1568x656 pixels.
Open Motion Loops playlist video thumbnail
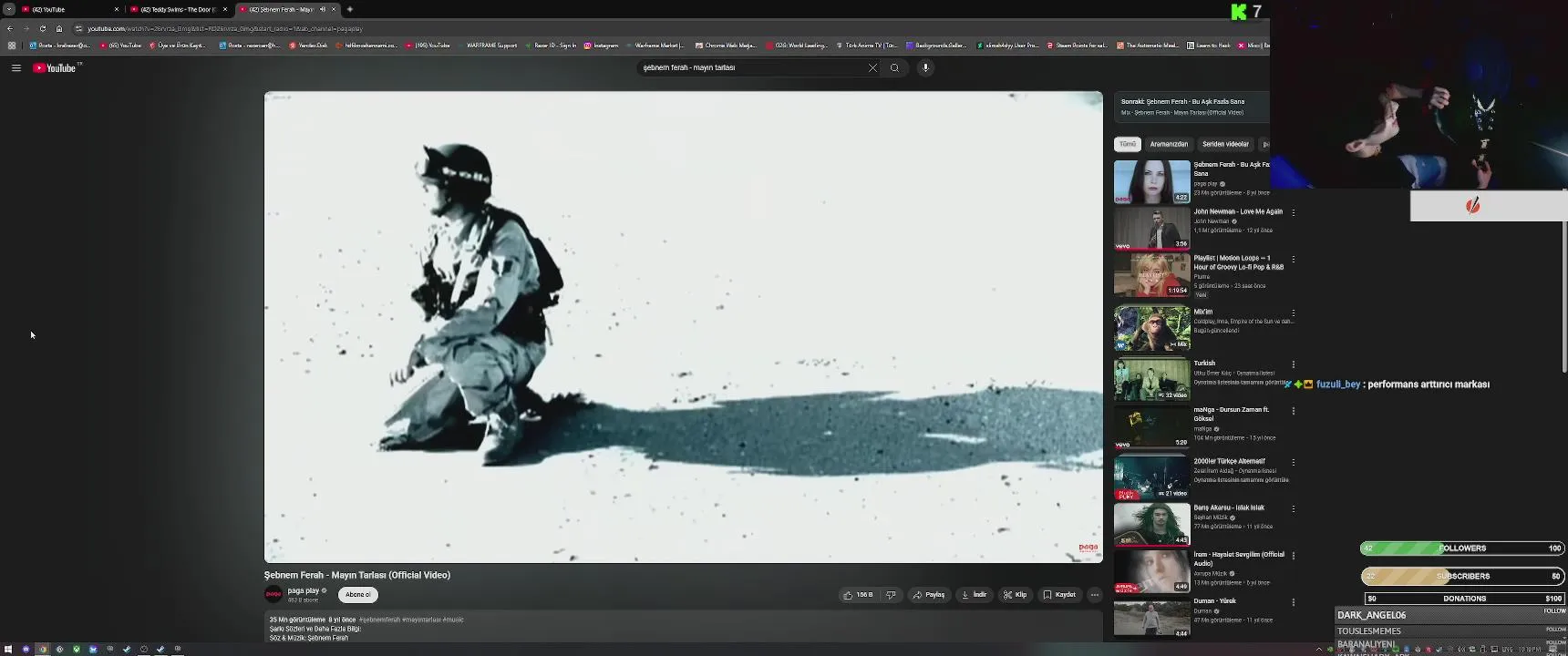point(1152,275)
